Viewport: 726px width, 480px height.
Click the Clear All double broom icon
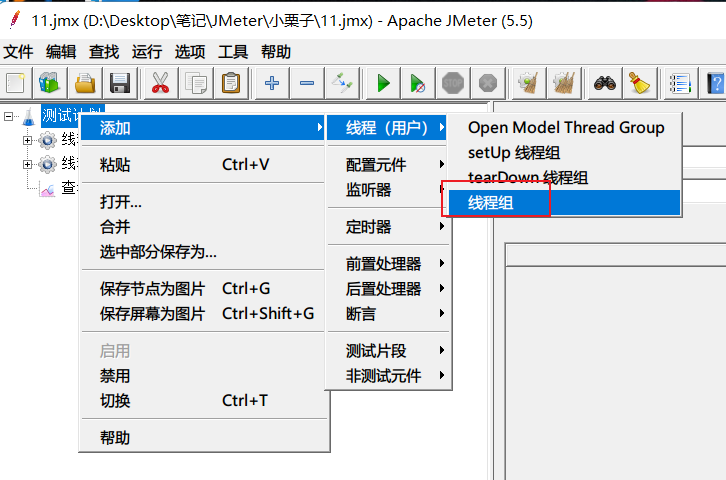[x=564, y=83]
